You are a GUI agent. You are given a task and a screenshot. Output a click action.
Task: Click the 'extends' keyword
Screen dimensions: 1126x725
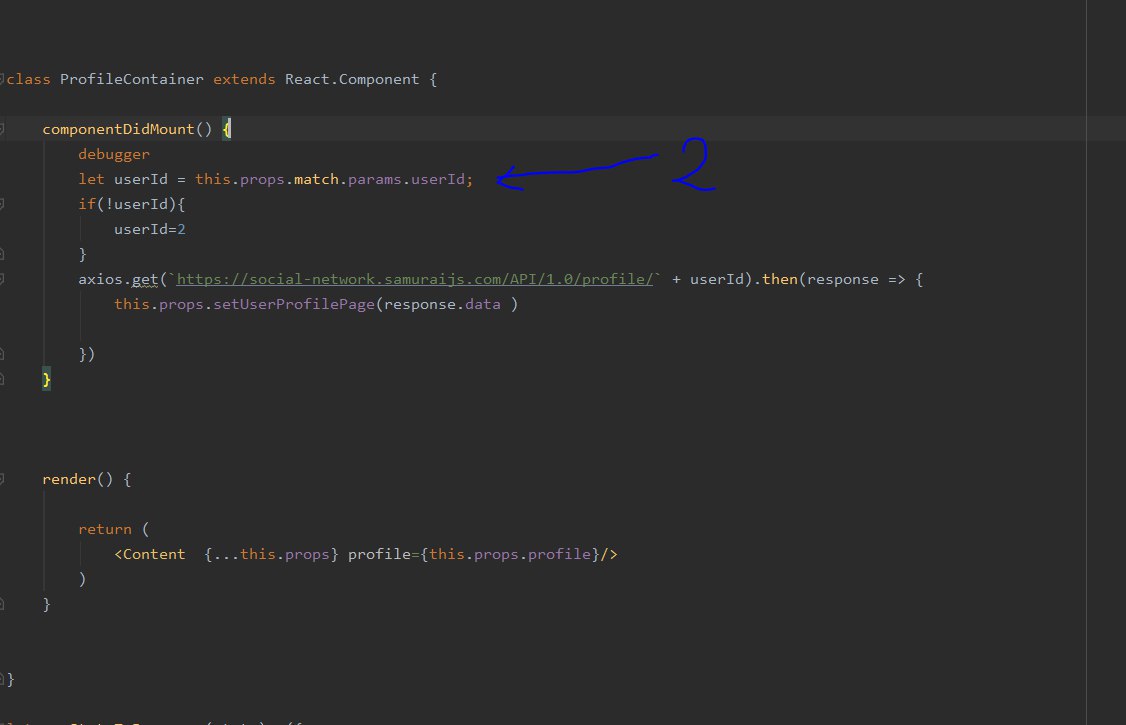click(244, 79)
